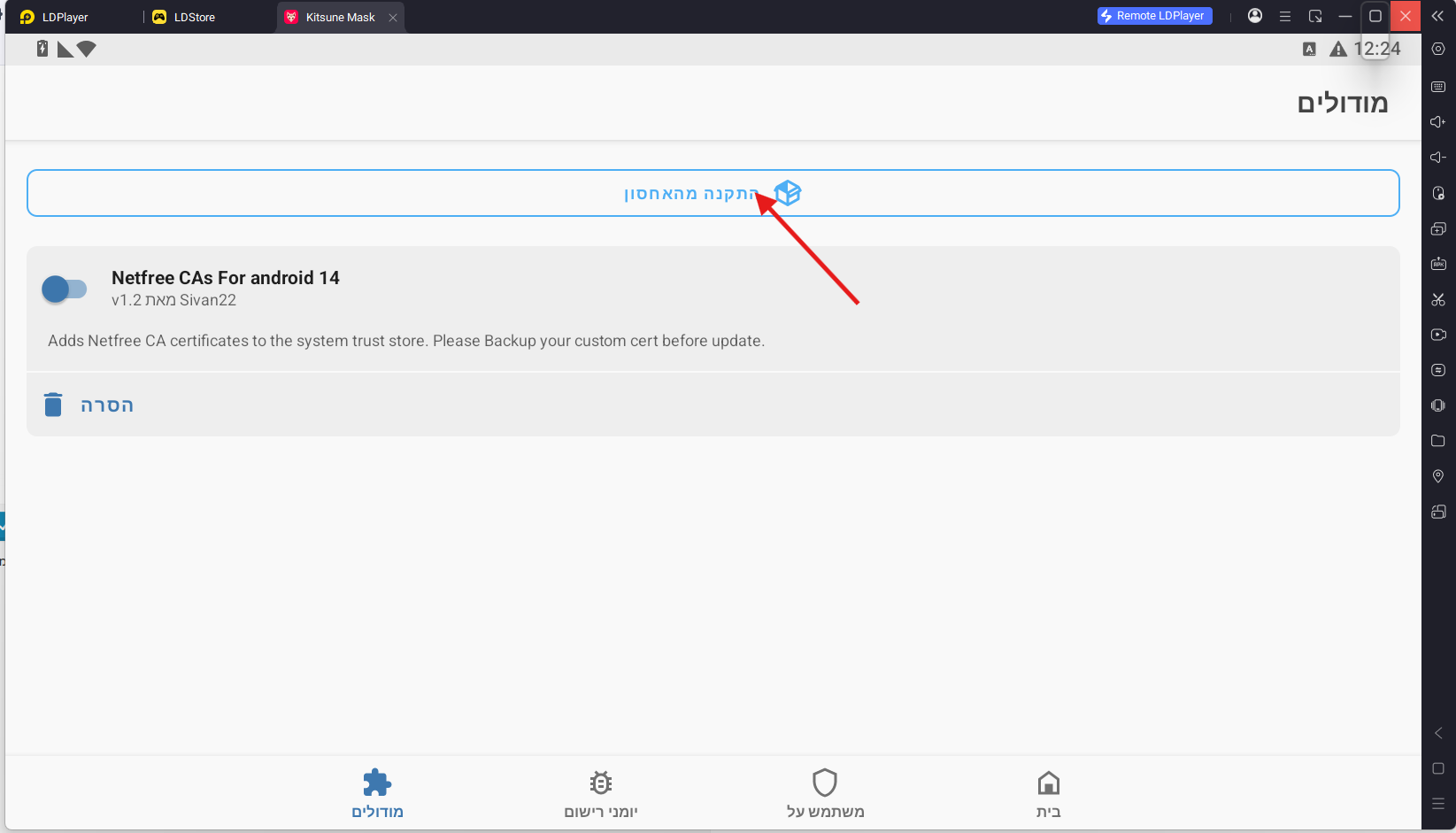Open the virtual location pin icon
This screenshot has height=833, width=1456.
1438,476
